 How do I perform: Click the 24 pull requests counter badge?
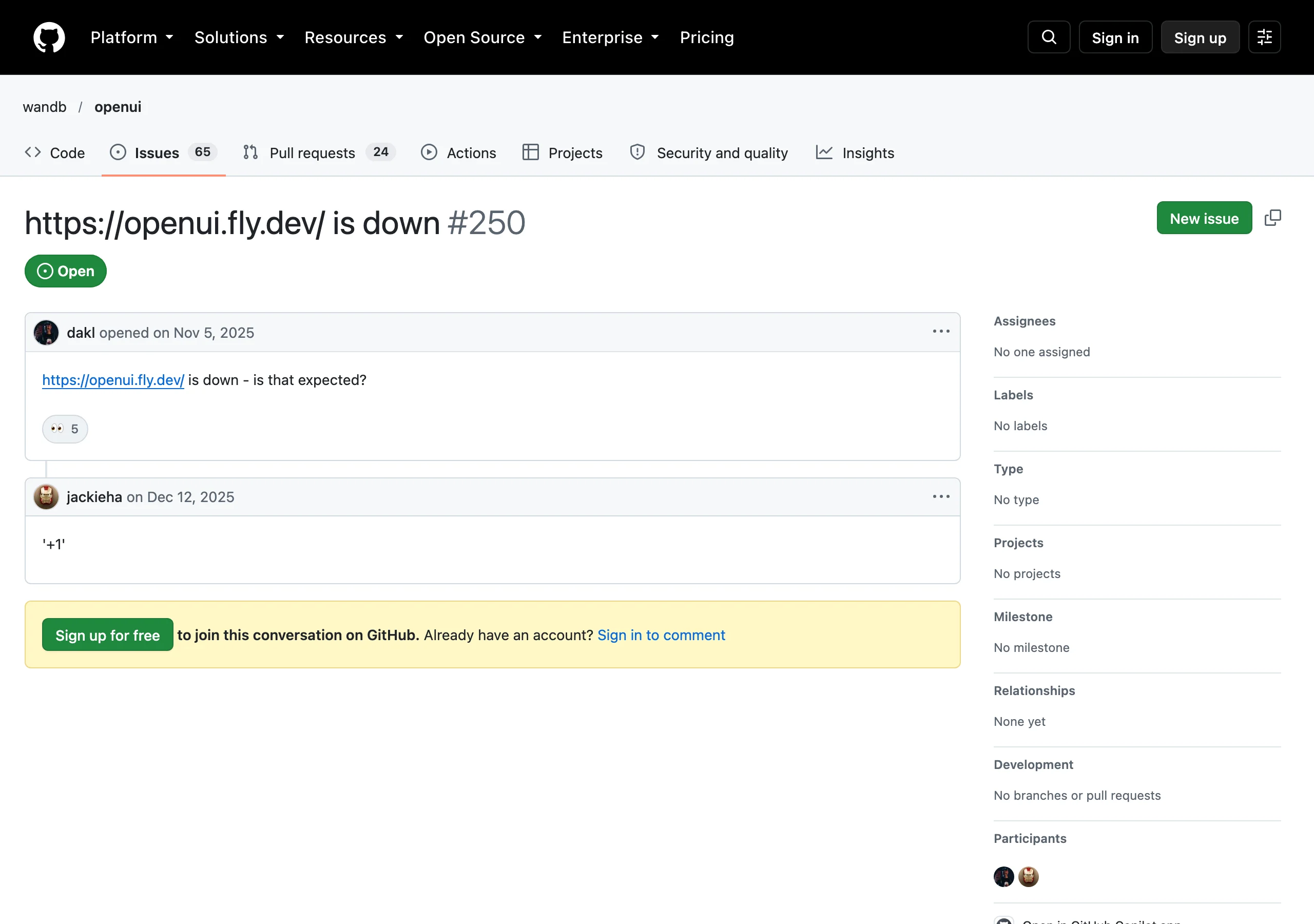[x=380, y=152]
